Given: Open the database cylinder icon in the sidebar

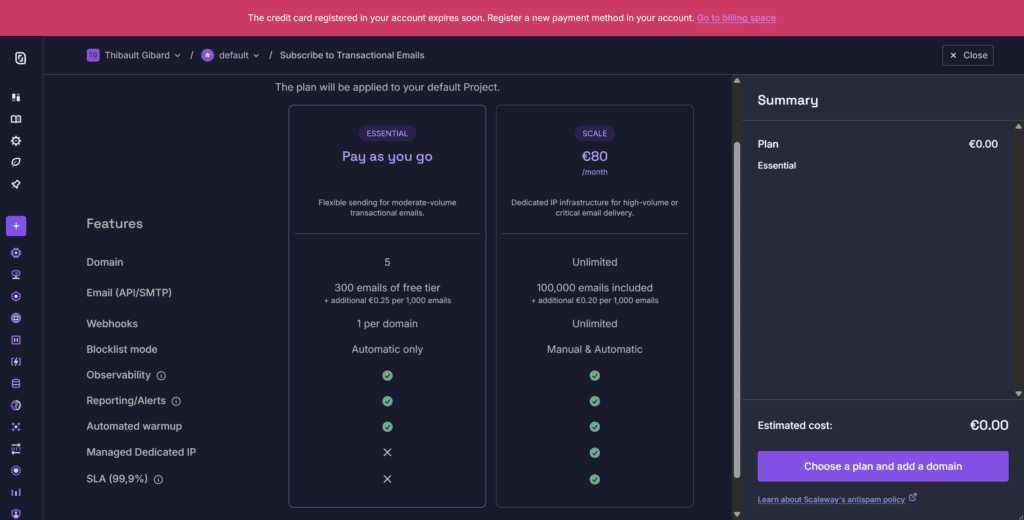Looking at the screenshot, I should coord(16,383).
